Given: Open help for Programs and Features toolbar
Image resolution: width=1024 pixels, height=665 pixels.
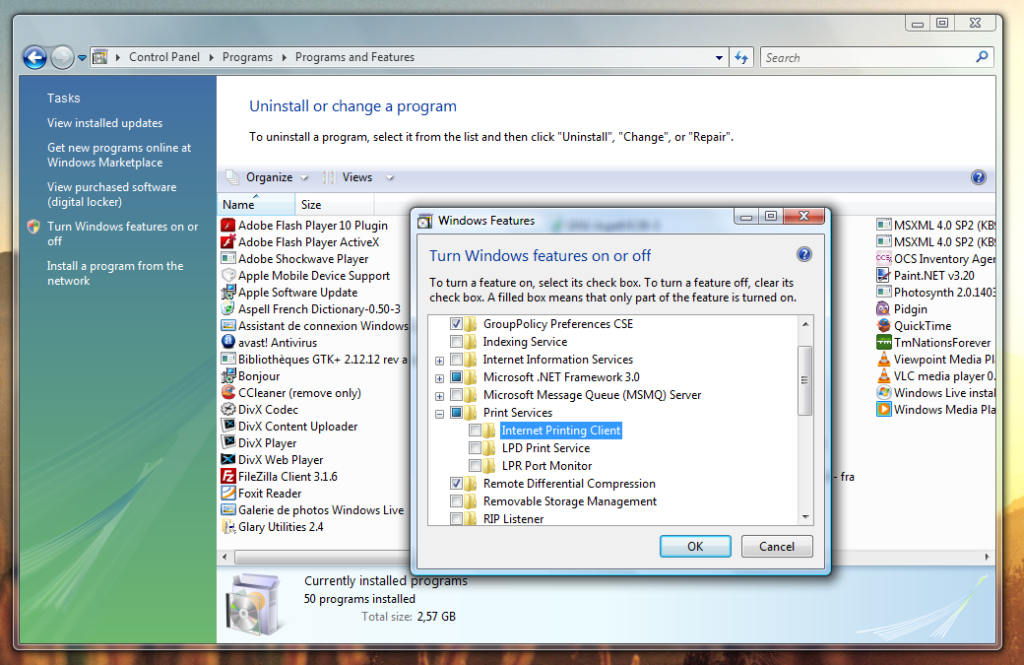Looking at the screenshot, I should coord(978,178).
